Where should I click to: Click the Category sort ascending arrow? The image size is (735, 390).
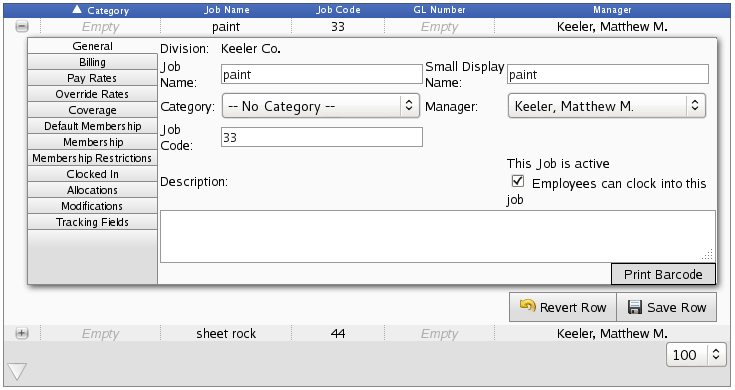point(77,9)
